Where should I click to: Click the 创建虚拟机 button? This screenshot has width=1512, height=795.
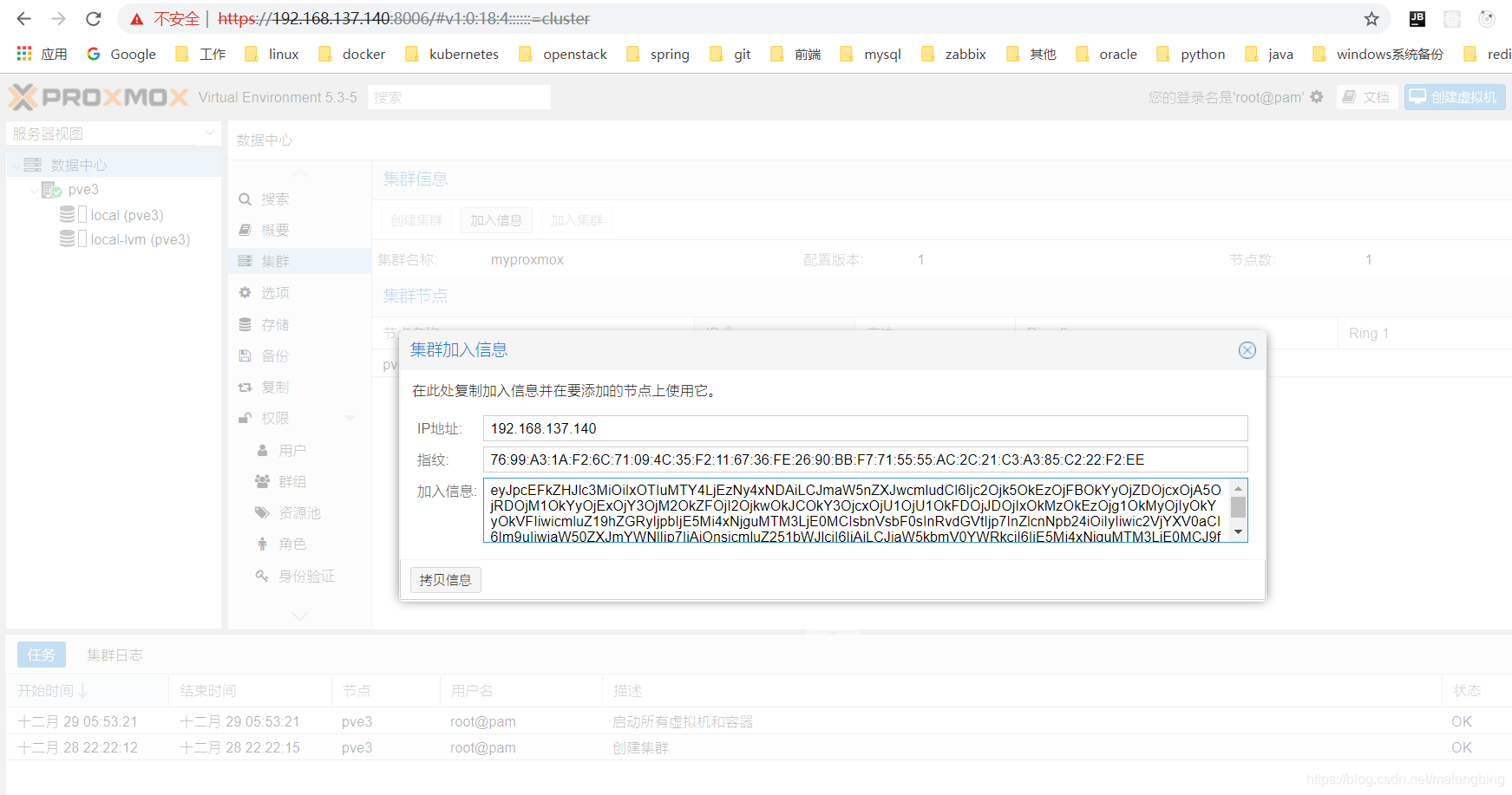coord(1455,97)
